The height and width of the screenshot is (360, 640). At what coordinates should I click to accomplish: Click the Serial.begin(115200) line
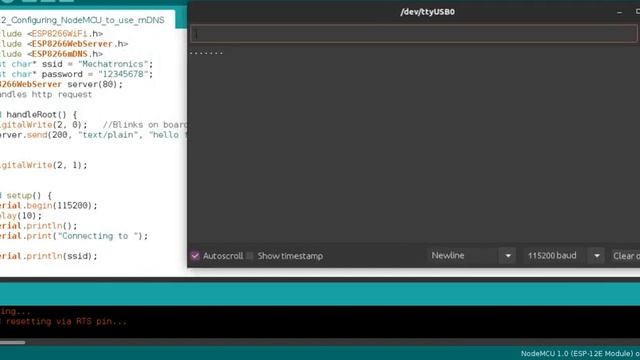click(x=49, y=206)
